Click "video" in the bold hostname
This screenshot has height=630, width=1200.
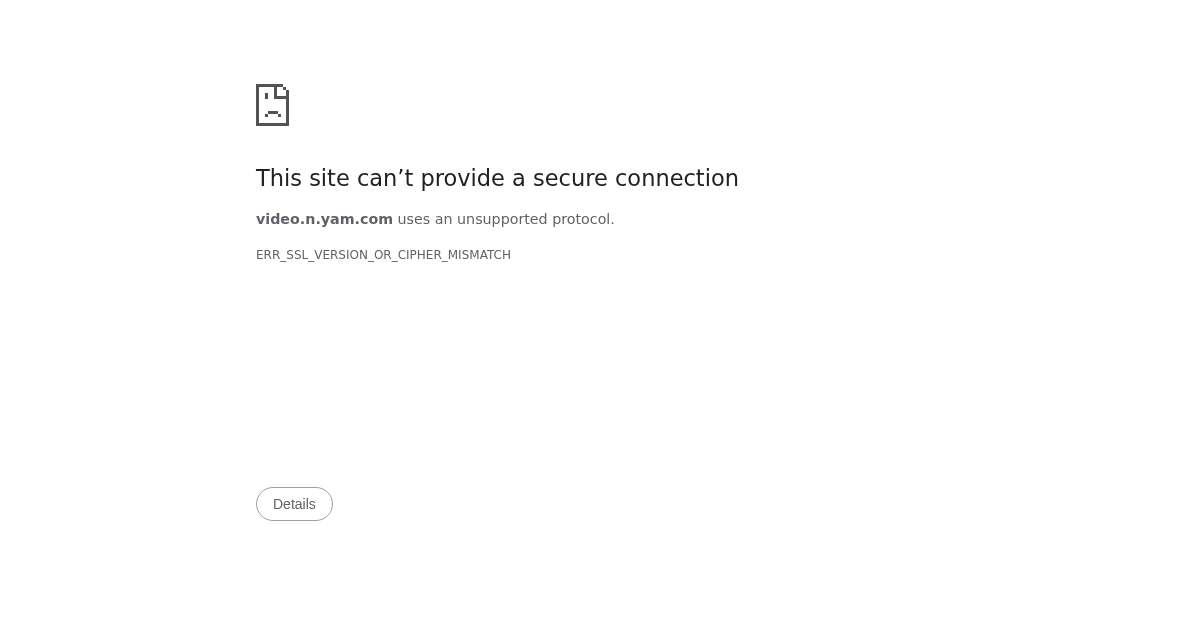pyautogui.click(x=278, y=219)
